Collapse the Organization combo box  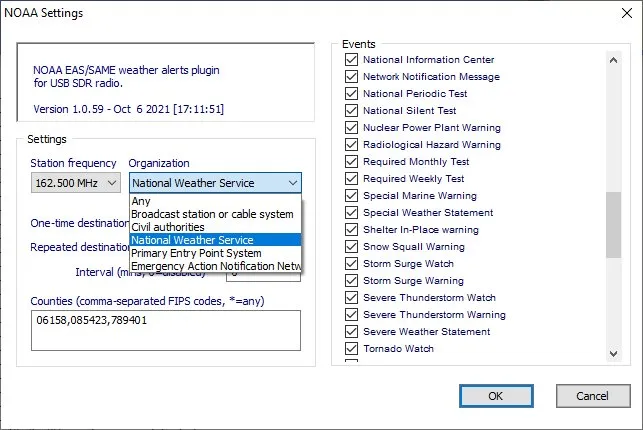(x=291, y=183)
